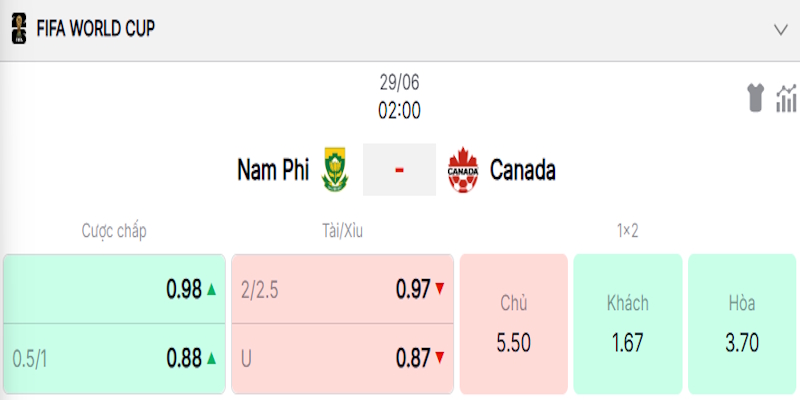Pick Chủ home win at 5.50
This screenshot has height=400, width=800.
(x=514, y=324)
